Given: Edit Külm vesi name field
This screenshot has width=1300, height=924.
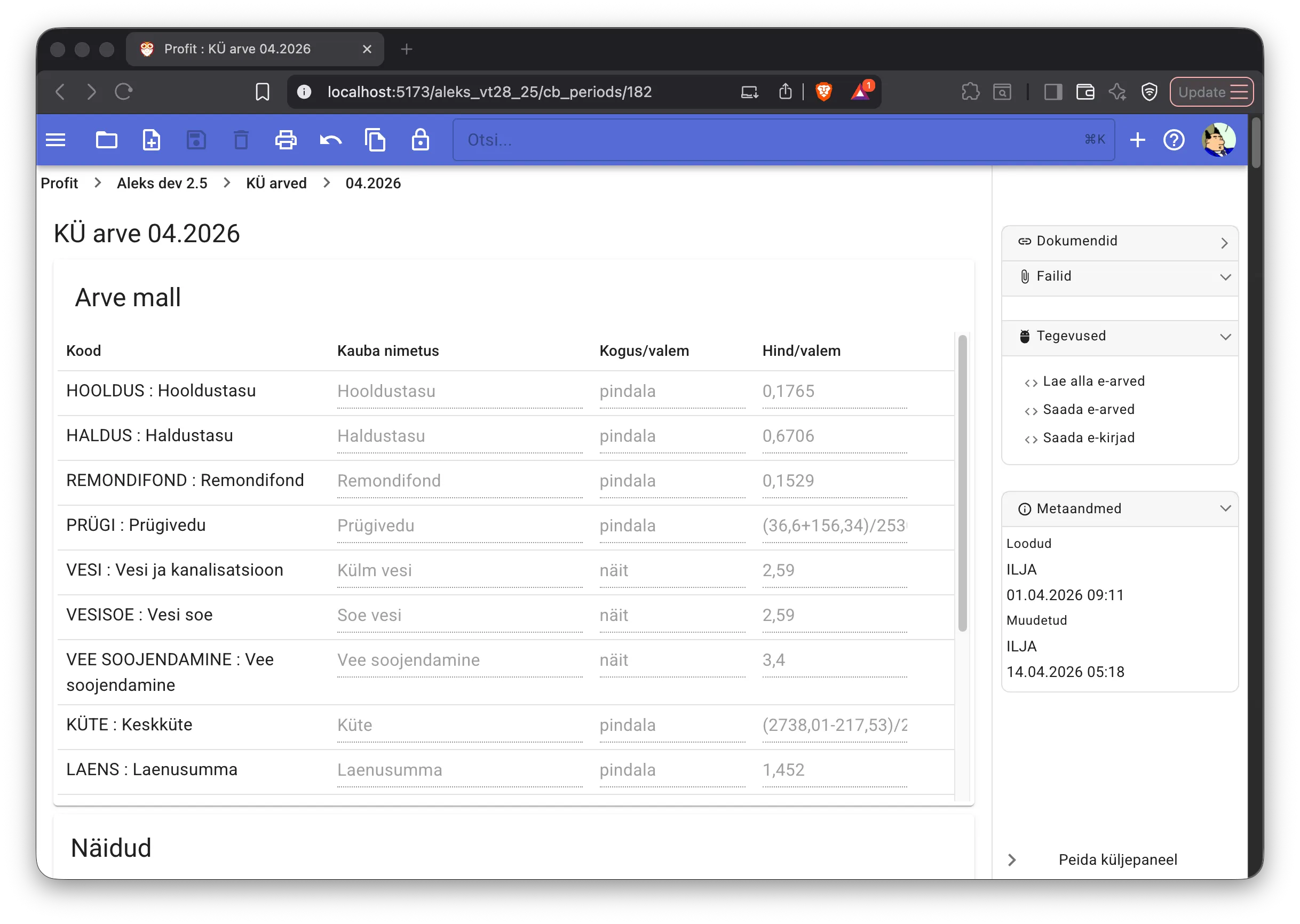Looking at the screenshot, I should pos(460,571).
